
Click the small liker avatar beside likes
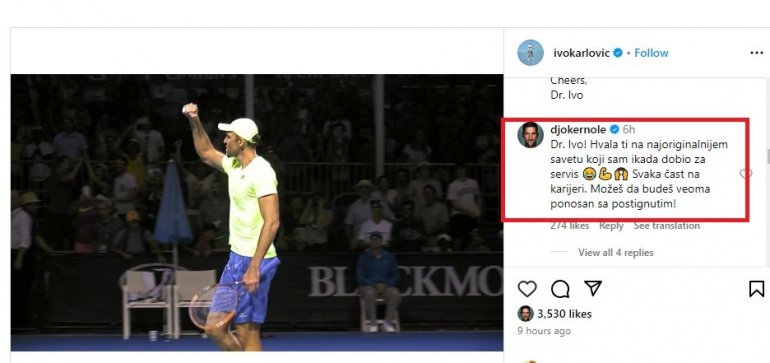tap(525, 313)
